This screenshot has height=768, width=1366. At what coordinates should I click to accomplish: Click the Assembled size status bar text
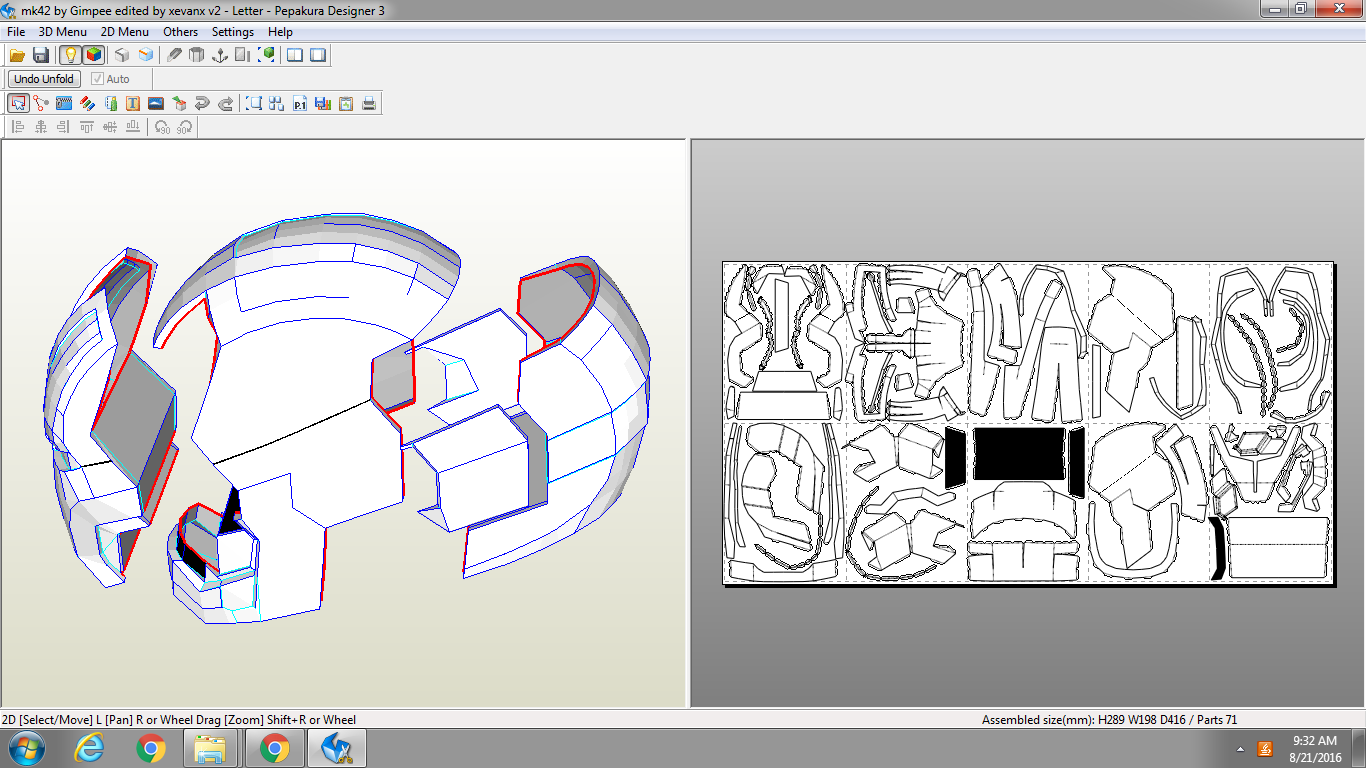(x=1110, y=720)
